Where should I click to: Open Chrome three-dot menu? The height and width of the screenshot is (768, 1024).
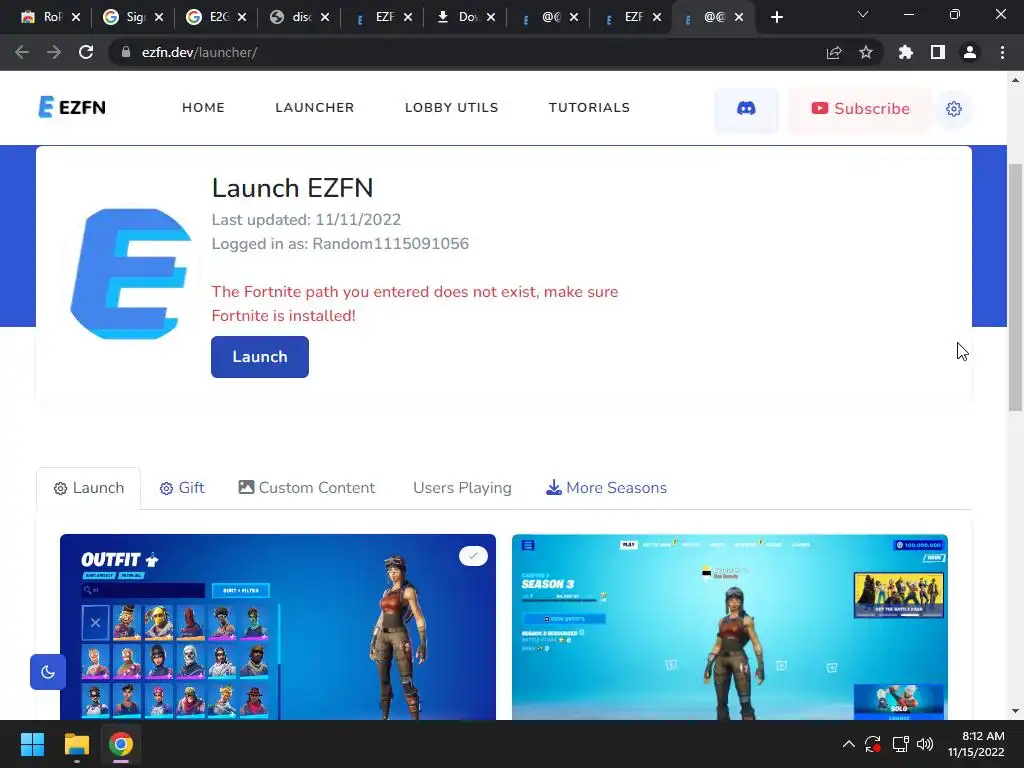tap(1002, 52)
